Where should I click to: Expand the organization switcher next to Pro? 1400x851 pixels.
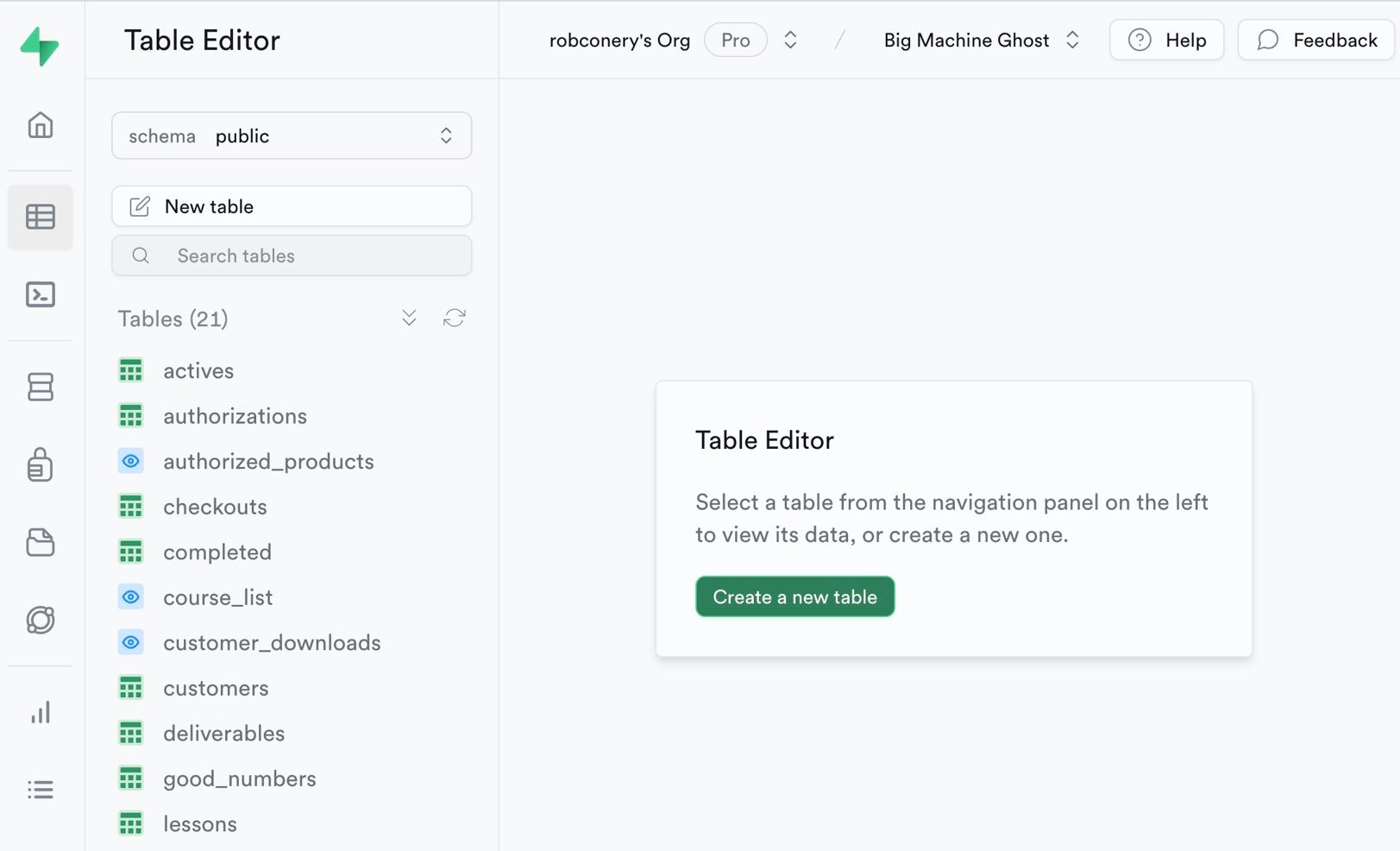click(790, 41)
